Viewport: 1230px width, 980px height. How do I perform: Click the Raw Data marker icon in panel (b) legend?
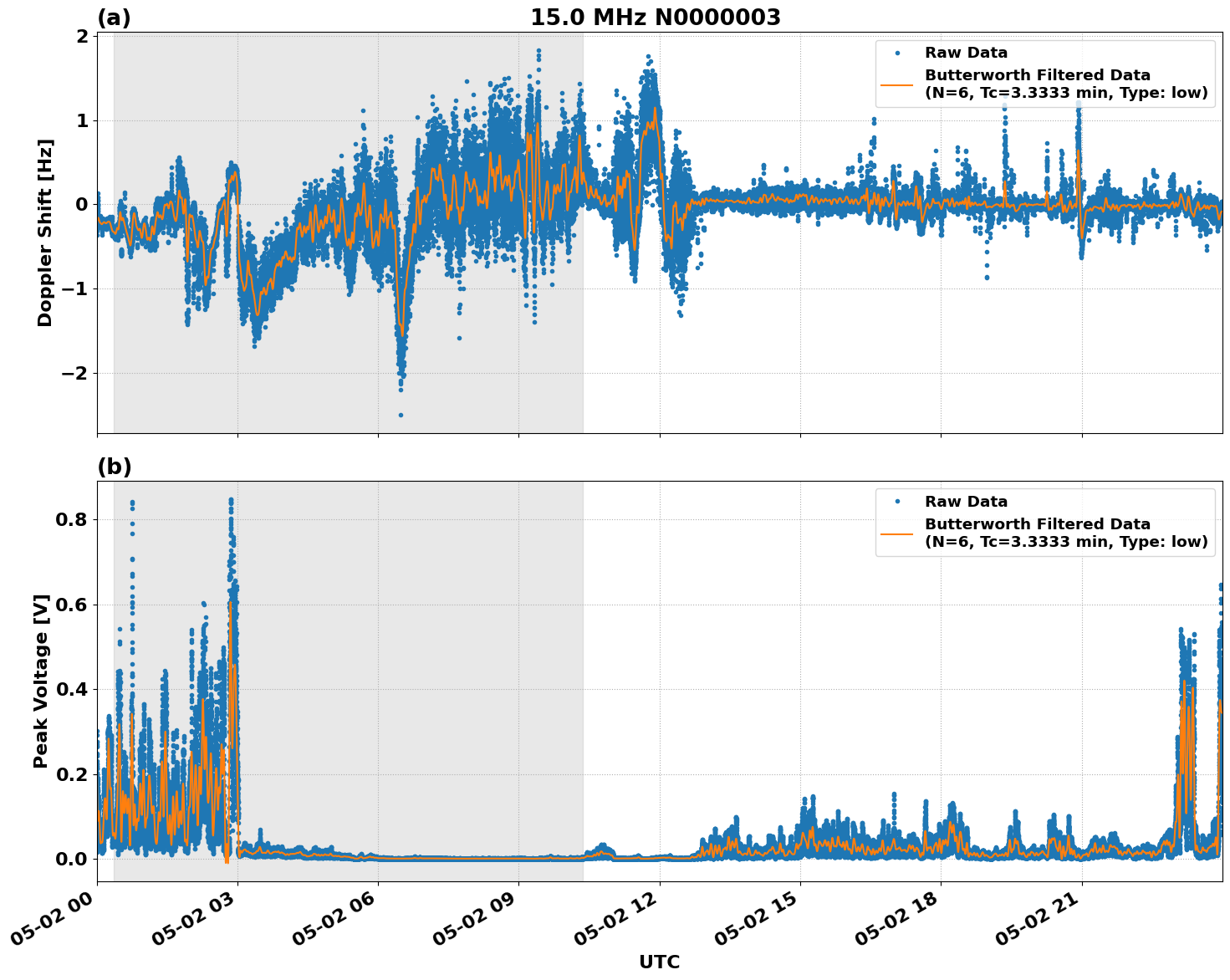[x=896, y=499]
